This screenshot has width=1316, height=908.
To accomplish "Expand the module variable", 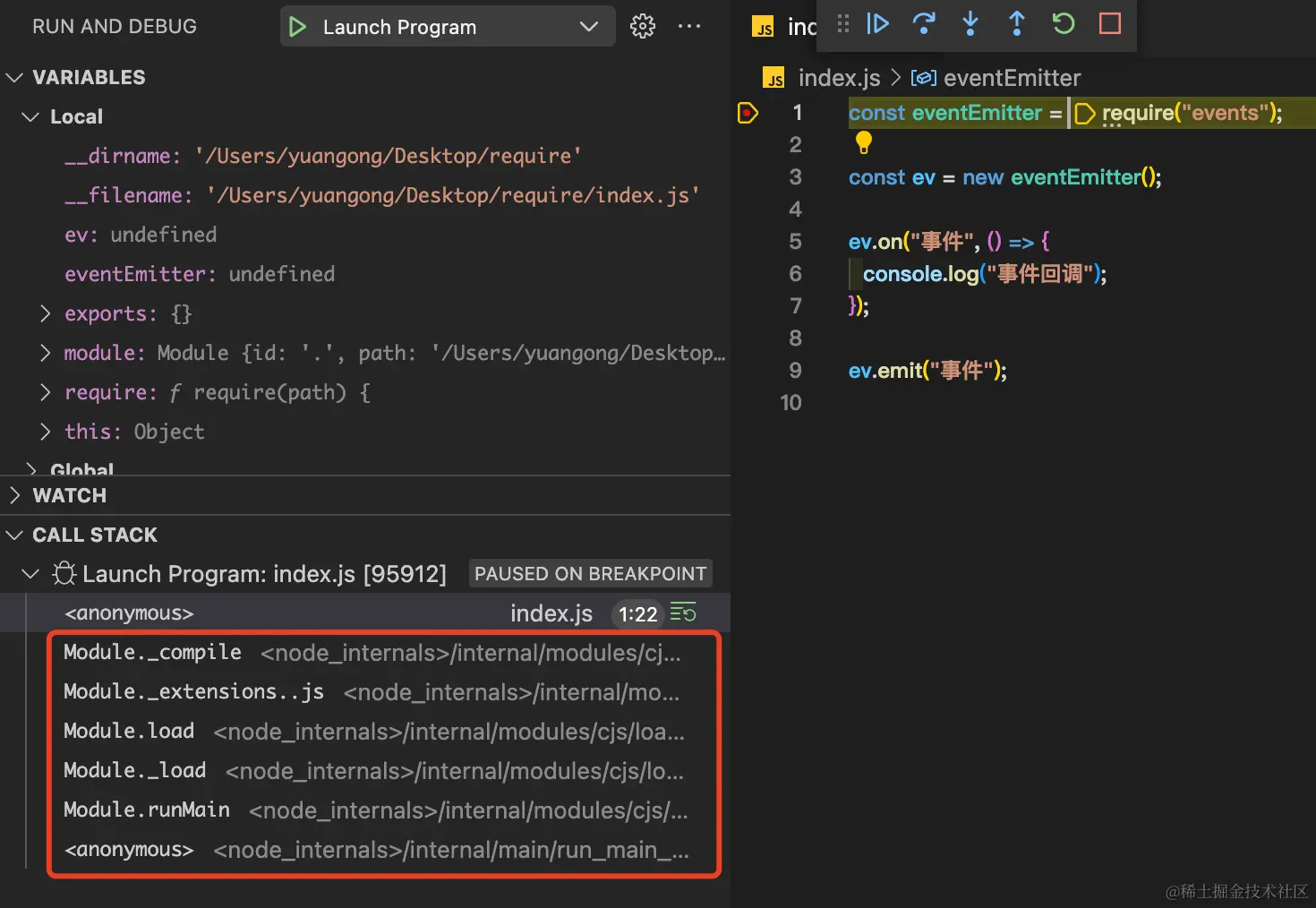I will [46, 353].
